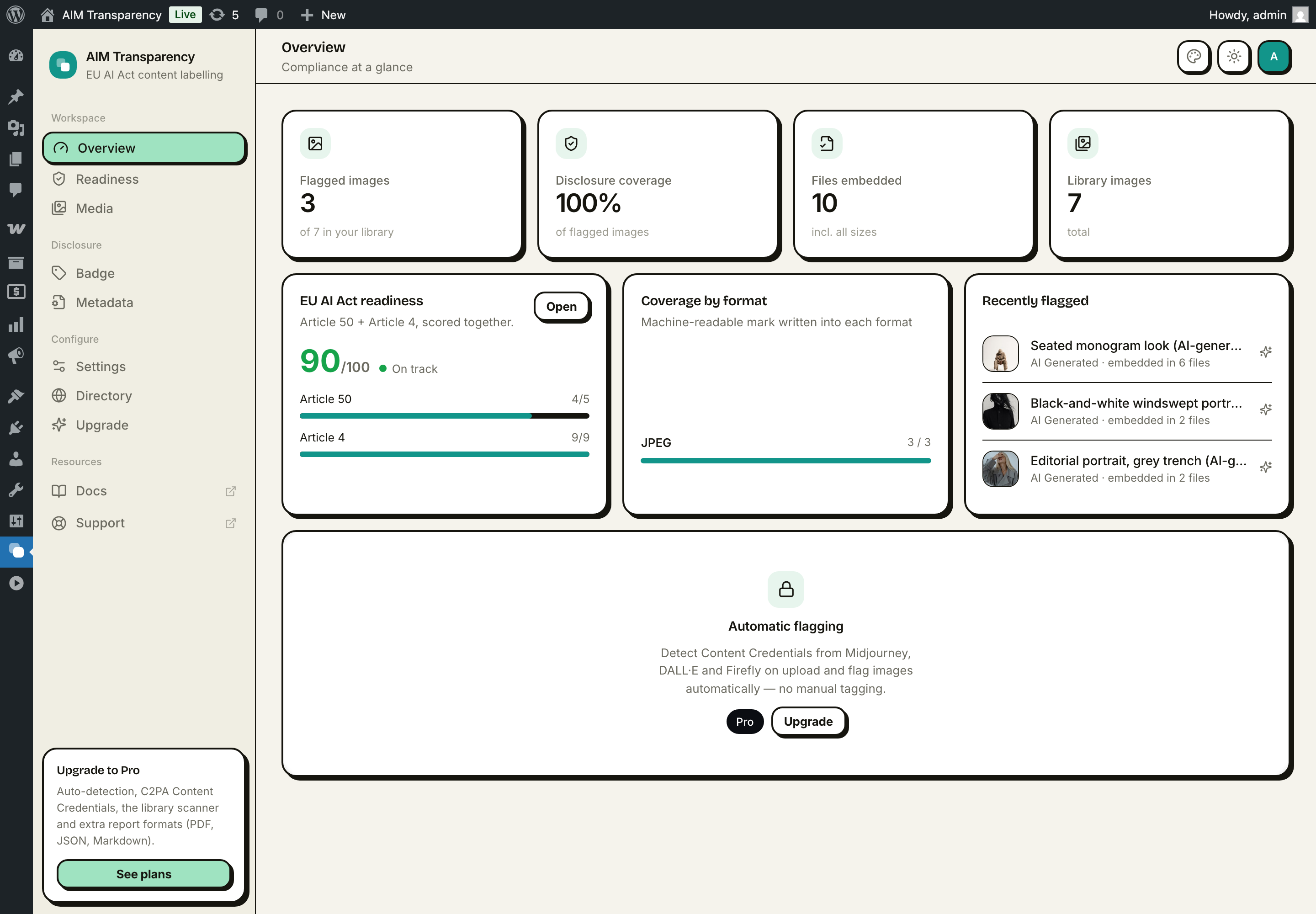Viewport: 1316px width, 914px height.
Task: Open Tools wrench icon
Action: coord(16,489)
